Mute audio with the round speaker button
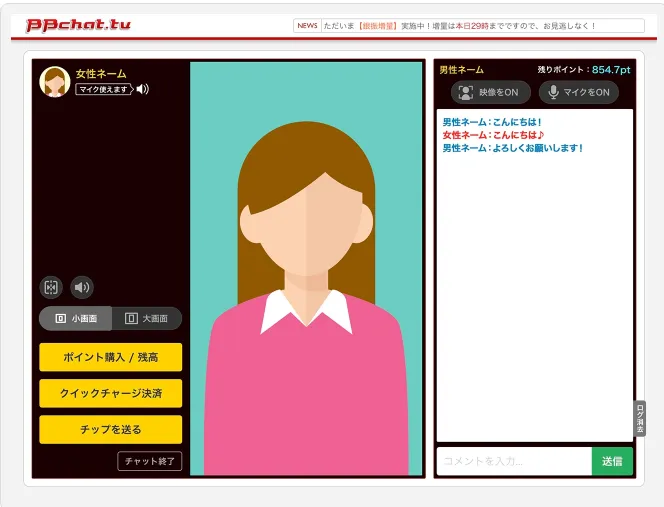 click(x=82, y=287)
